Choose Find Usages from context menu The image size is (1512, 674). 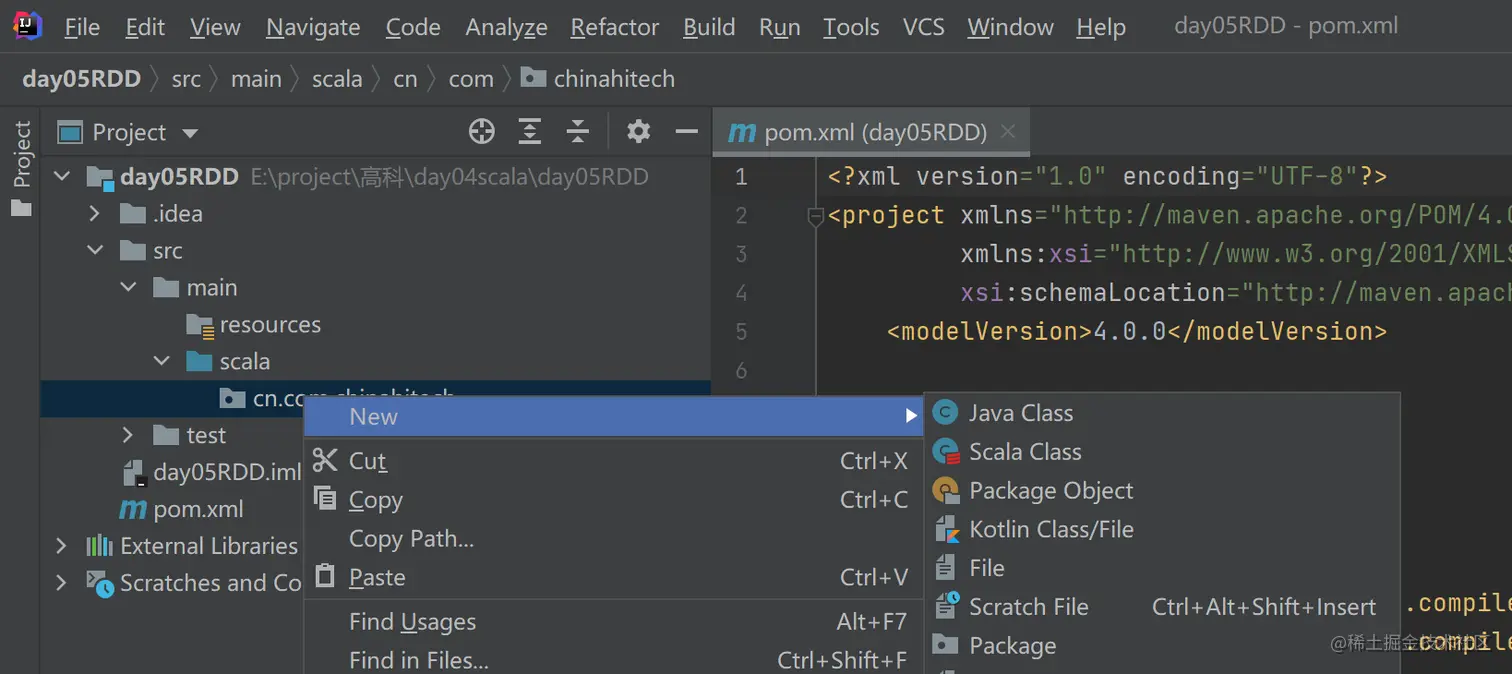(x=614, y=622)
